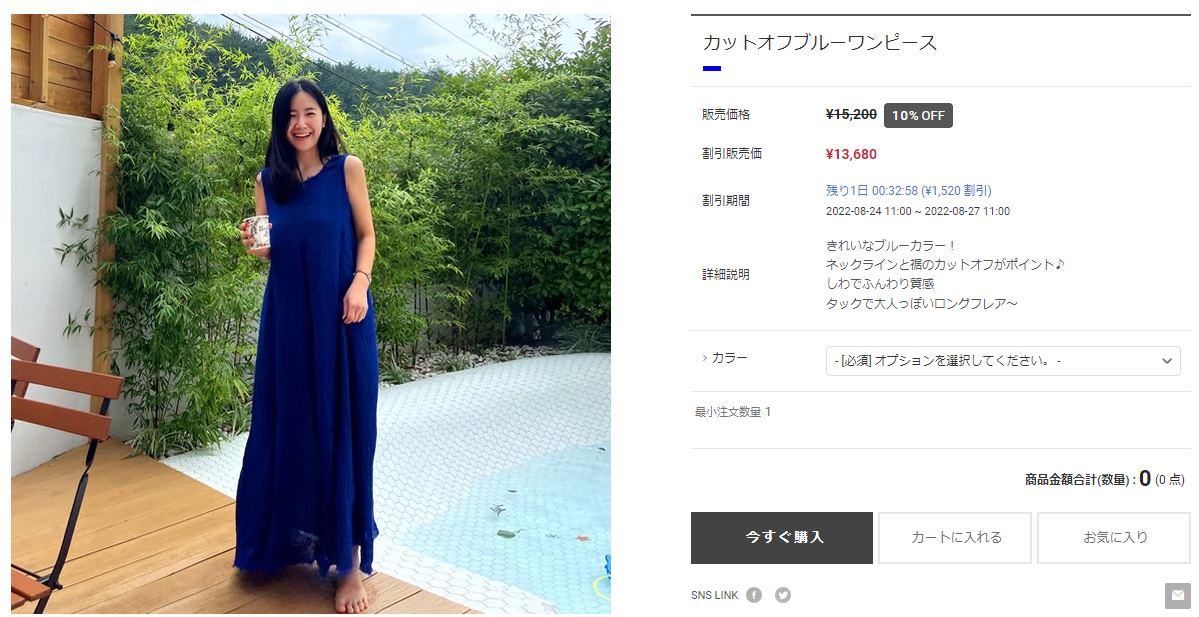Open the カラー option select box
Image resolution: width=1199 pixels, height=617 pixels.
click(x=1003, y=361)
